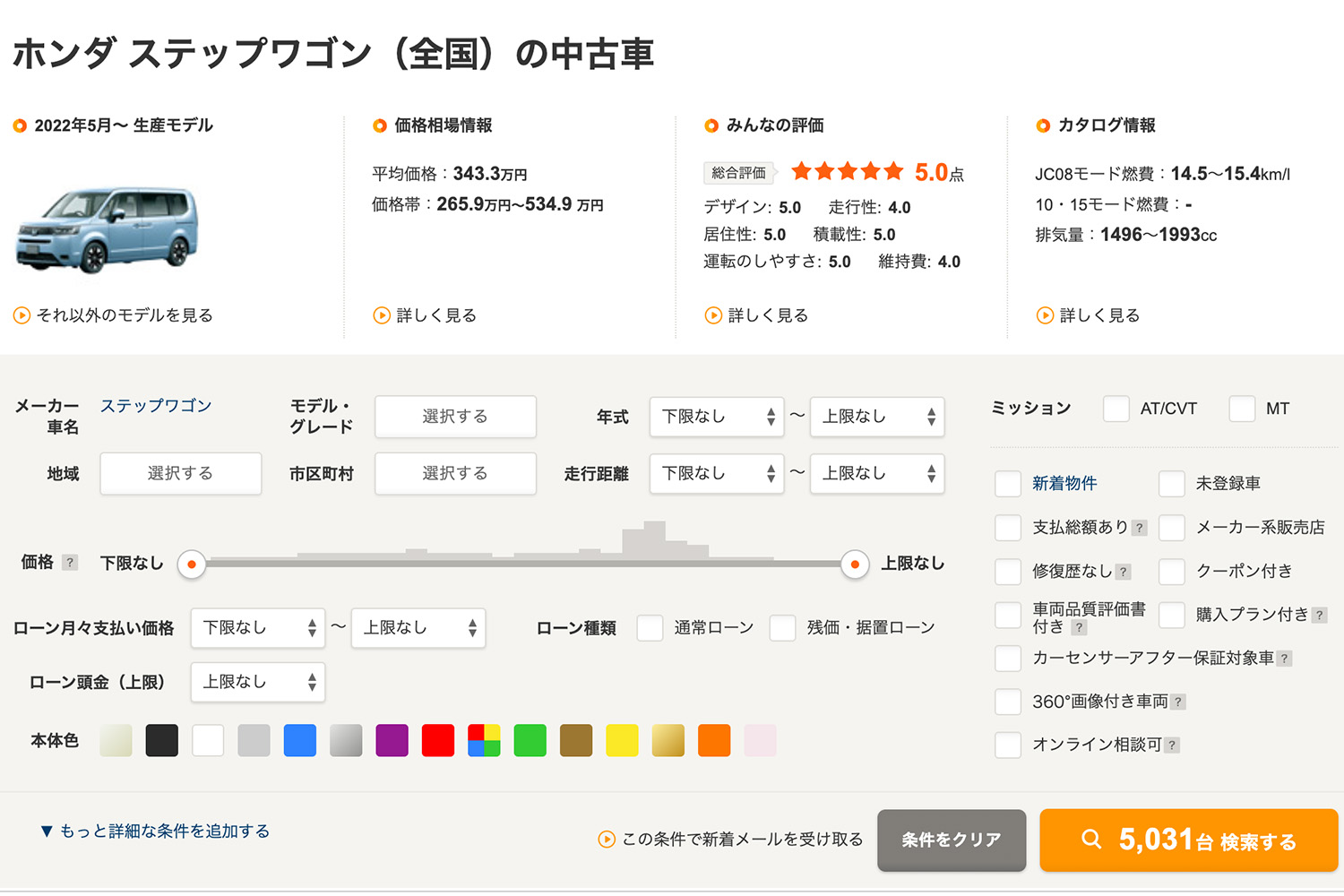Screen dimensions: 1344x896
Task: Click 地域 選択する button
Action: pos(181,473)
